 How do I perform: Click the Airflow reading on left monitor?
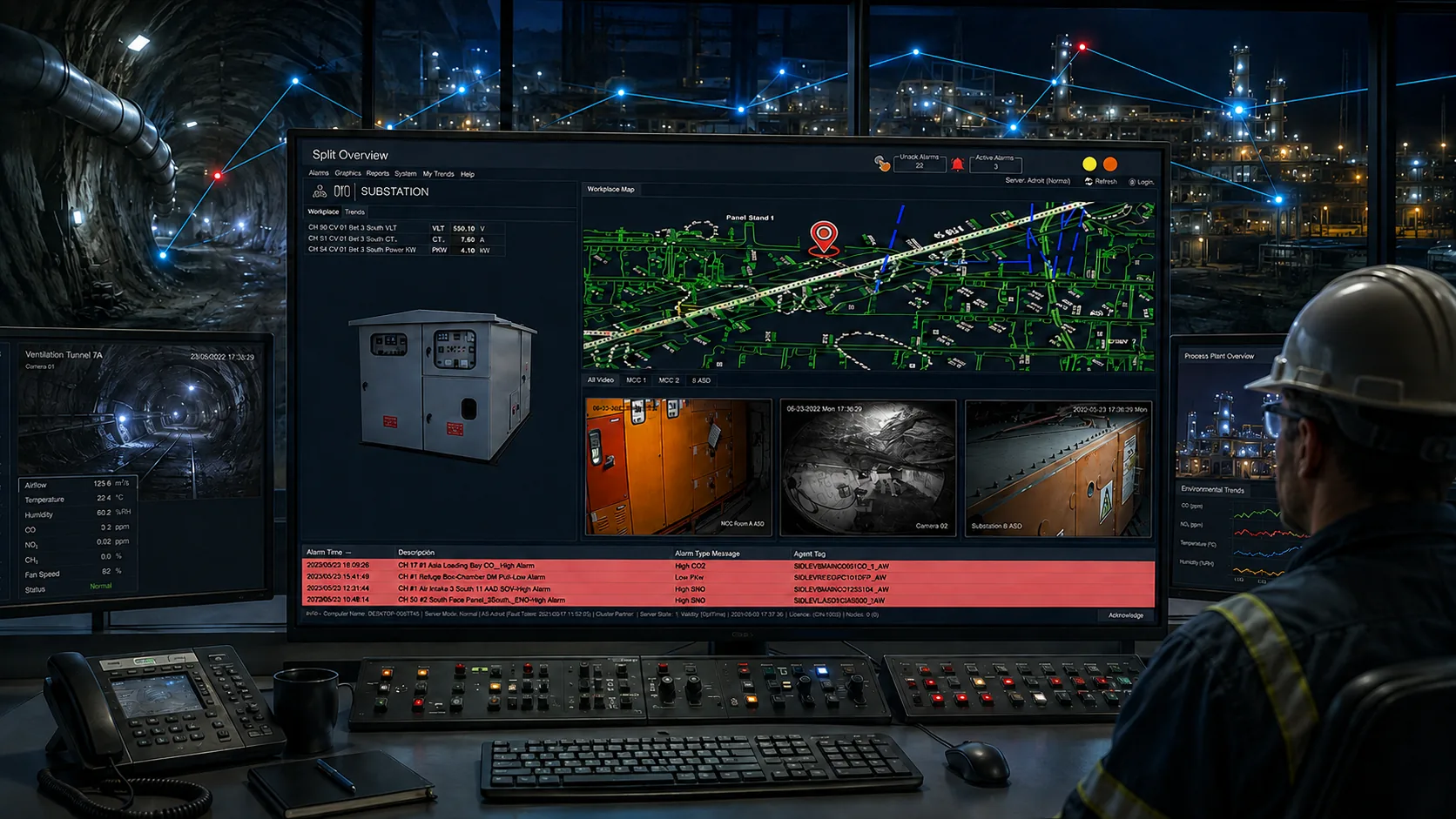pyautogui.click(x=77, y=484)
